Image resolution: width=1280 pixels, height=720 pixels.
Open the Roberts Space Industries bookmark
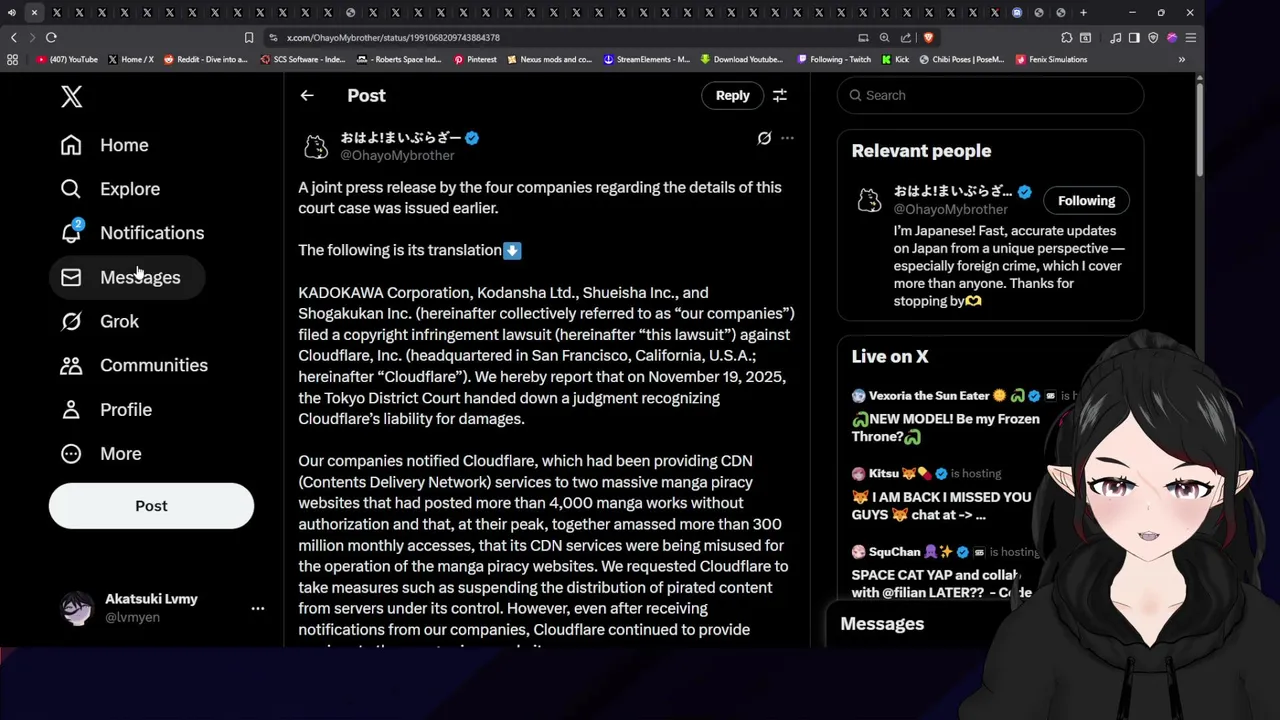(x=401, y=59)
